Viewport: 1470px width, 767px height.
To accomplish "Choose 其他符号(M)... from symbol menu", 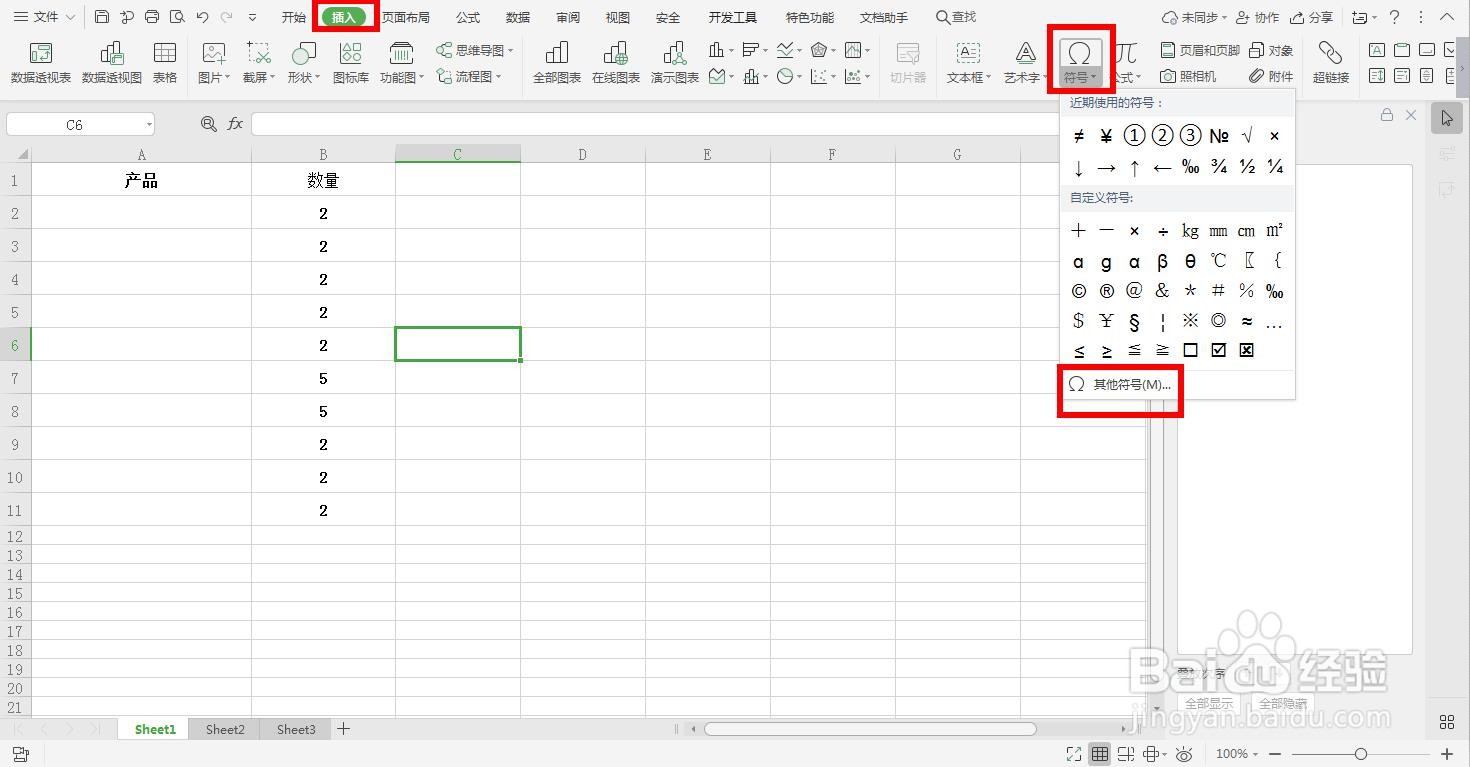I will [x=1120, y=384].
